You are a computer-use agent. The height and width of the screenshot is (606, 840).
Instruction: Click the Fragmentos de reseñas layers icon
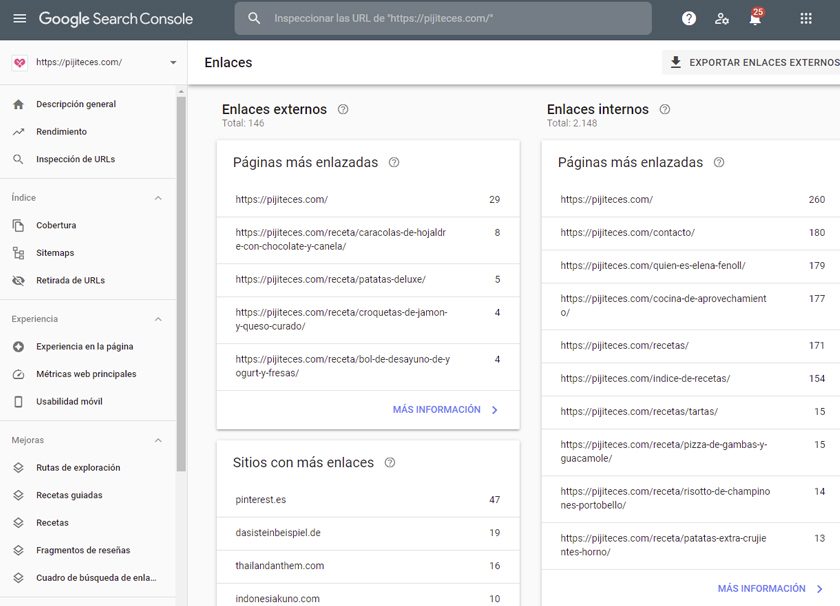(18, 550)
